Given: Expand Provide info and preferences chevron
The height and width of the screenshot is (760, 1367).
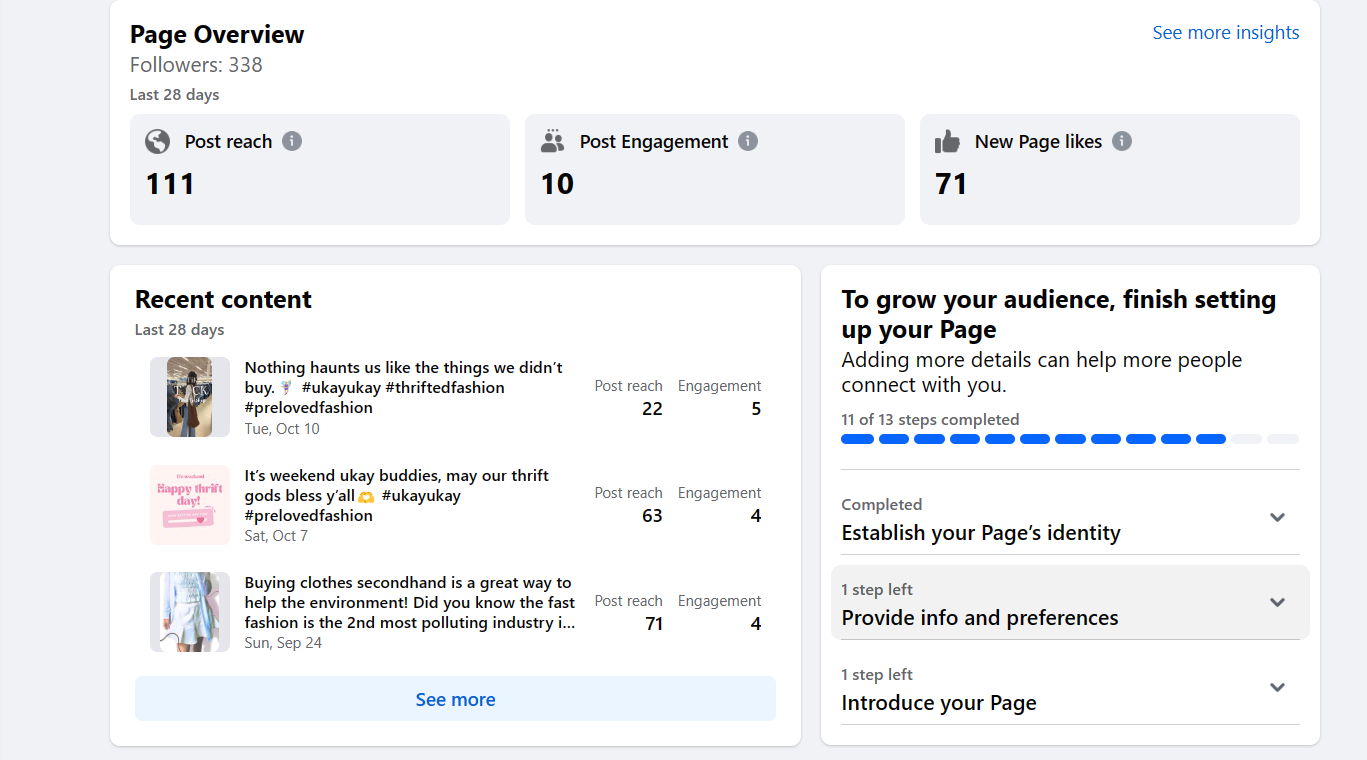Looking at the screenshot, I should coord(1277,602).
